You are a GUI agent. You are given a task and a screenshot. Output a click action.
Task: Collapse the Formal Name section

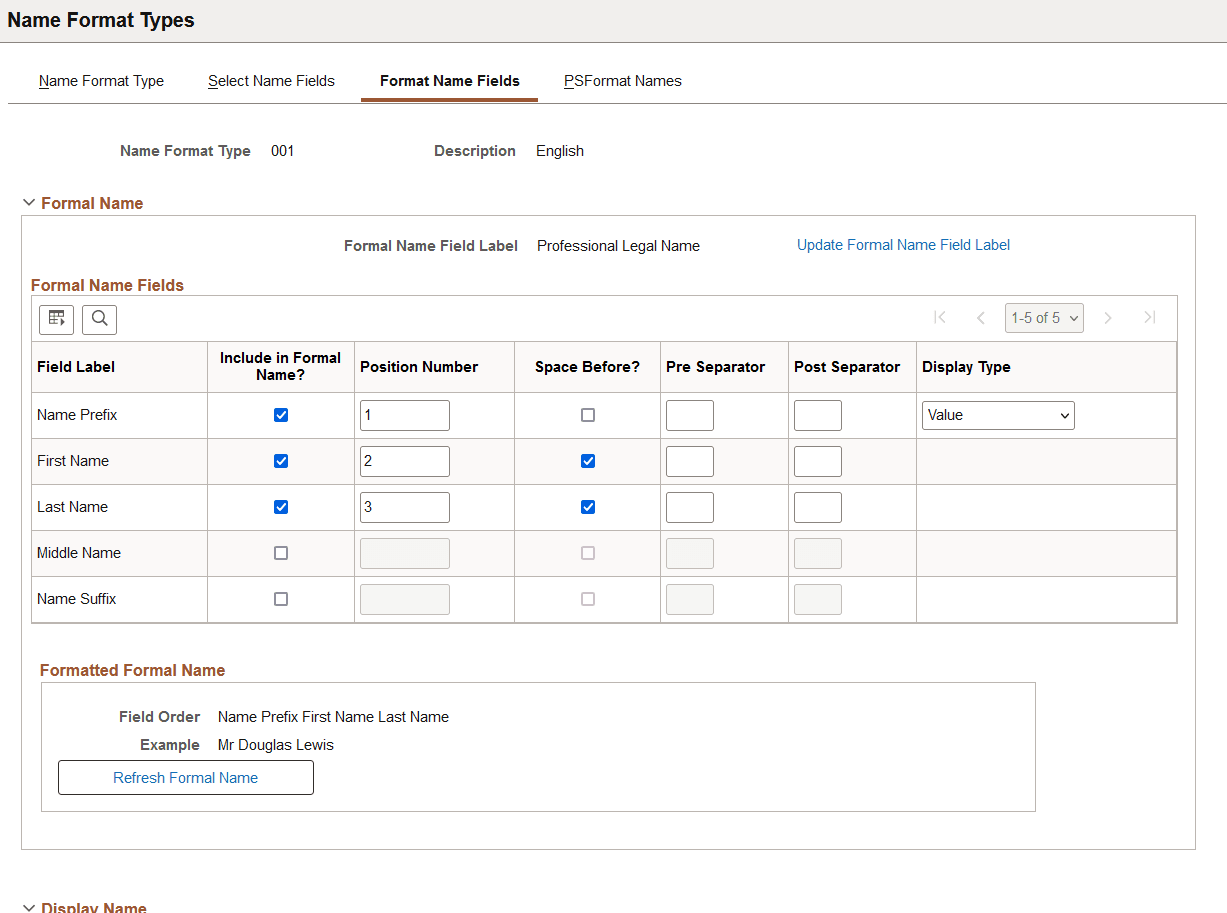(29, 203)
